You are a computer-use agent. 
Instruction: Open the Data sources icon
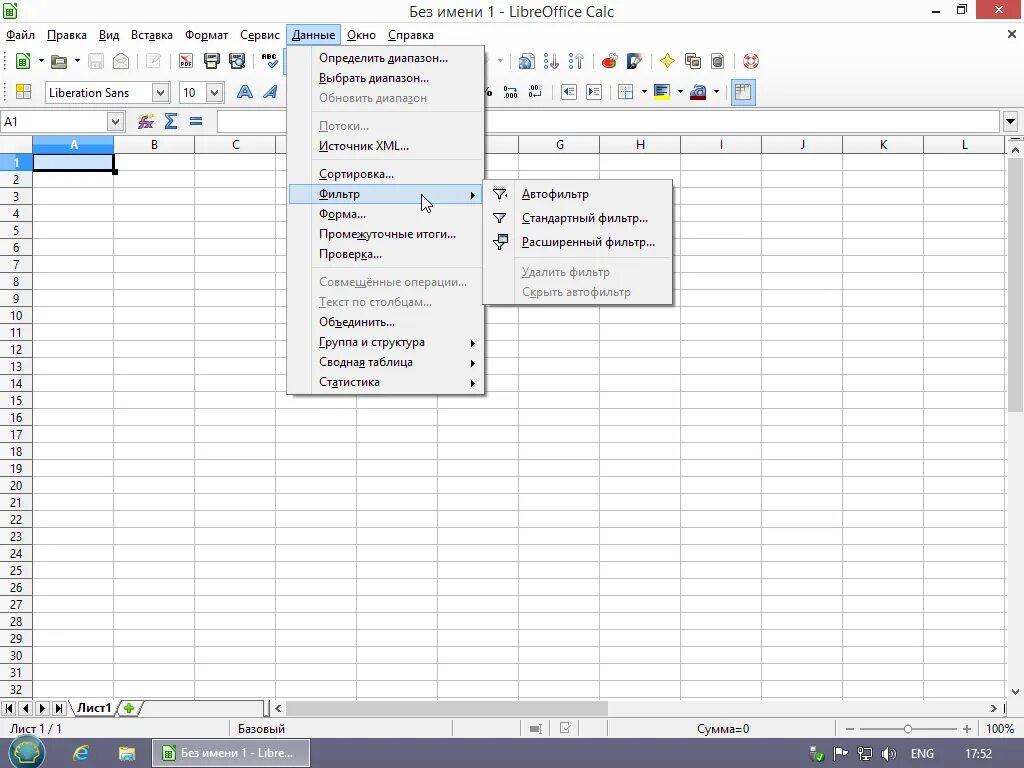[x=717, y=61]
